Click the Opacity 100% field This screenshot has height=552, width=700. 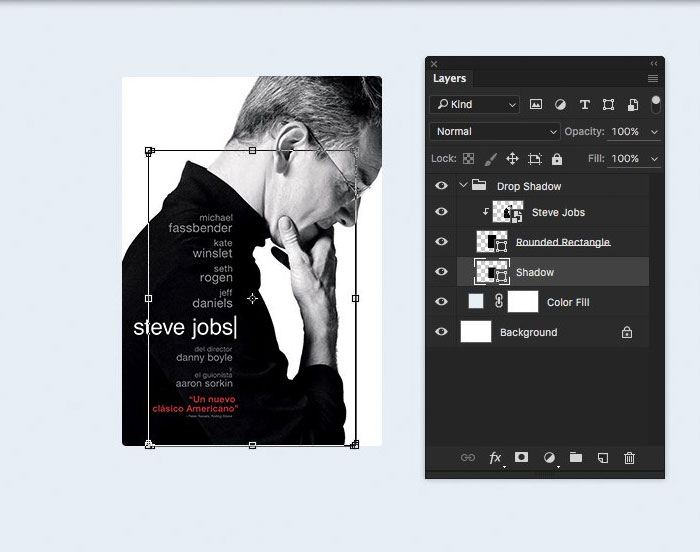tap(625, 132)
